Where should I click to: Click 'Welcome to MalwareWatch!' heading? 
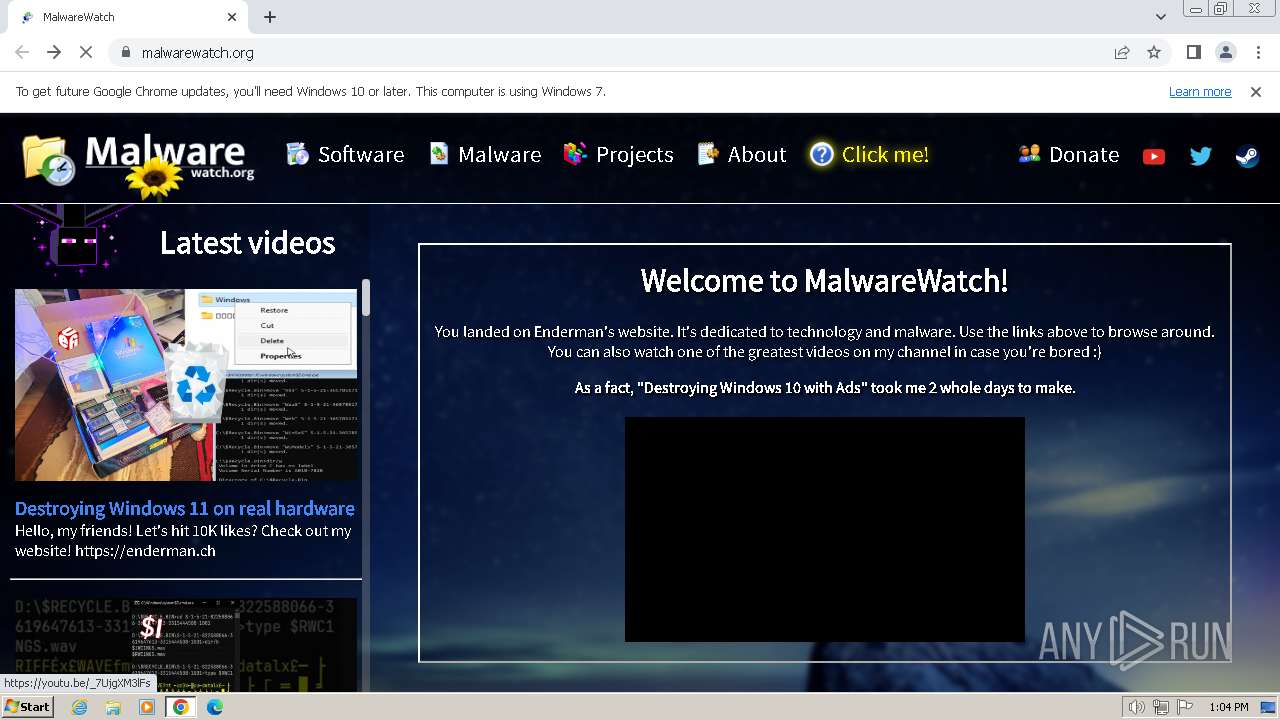coord(824,280)
